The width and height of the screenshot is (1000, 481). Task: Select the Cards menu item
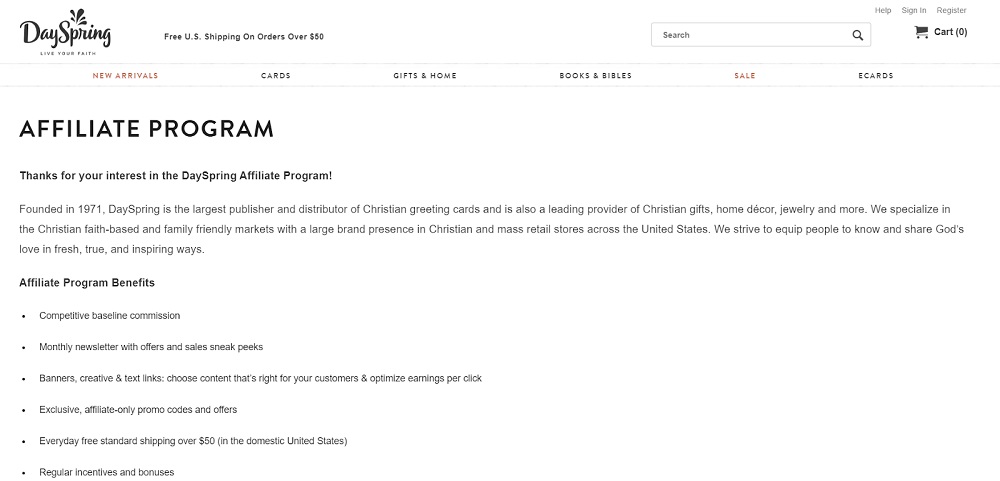(x=276, y=76)
